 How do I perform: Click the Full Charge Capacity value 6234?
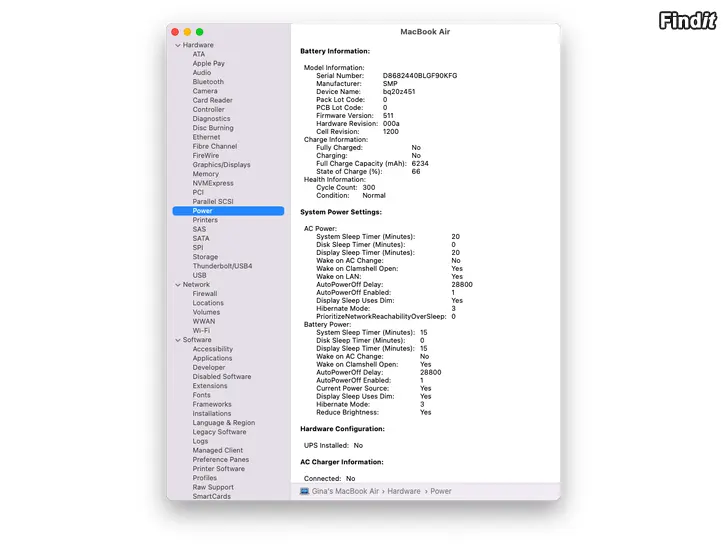420,164
